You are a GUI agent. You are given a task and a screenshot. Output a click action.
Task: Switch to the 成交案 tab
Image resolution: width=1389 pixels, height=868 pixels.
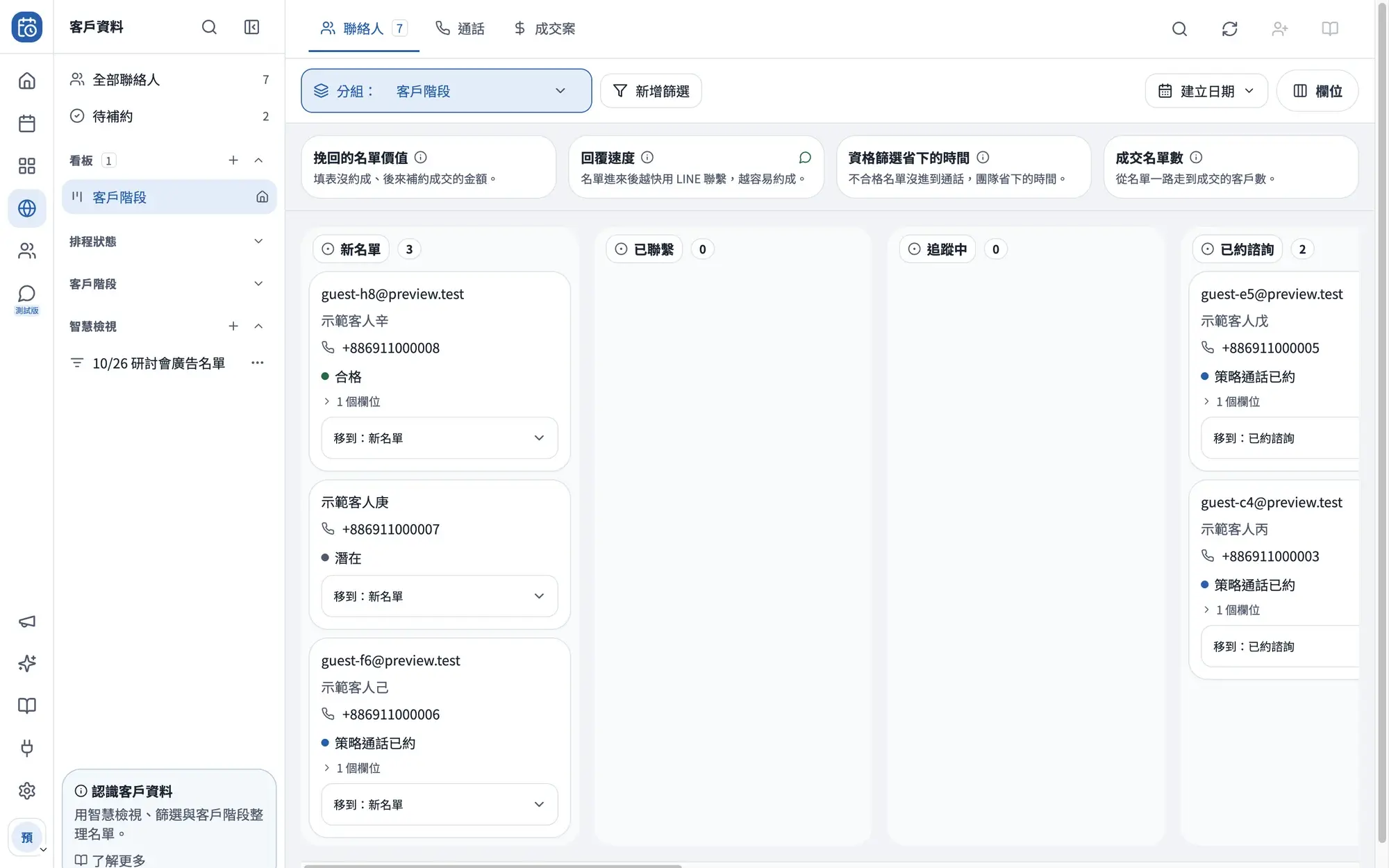(544, 28)
